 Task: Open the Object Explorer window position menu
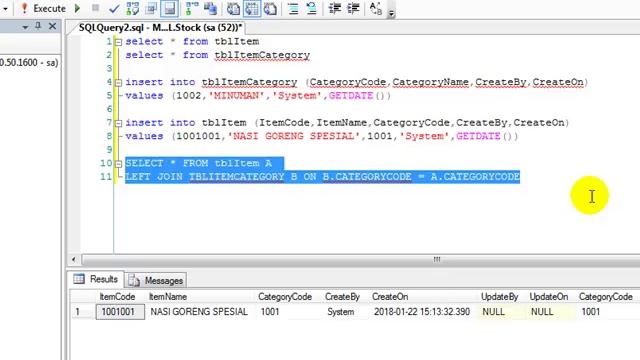pyautogui.click(x=25, y=27)
